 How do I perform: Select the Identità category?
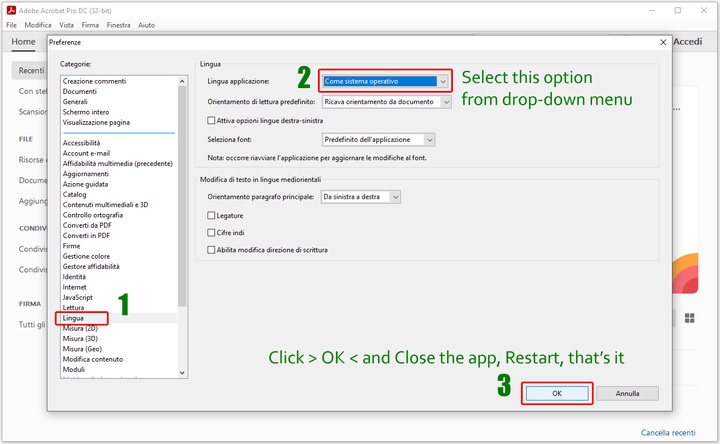[74, 277]
